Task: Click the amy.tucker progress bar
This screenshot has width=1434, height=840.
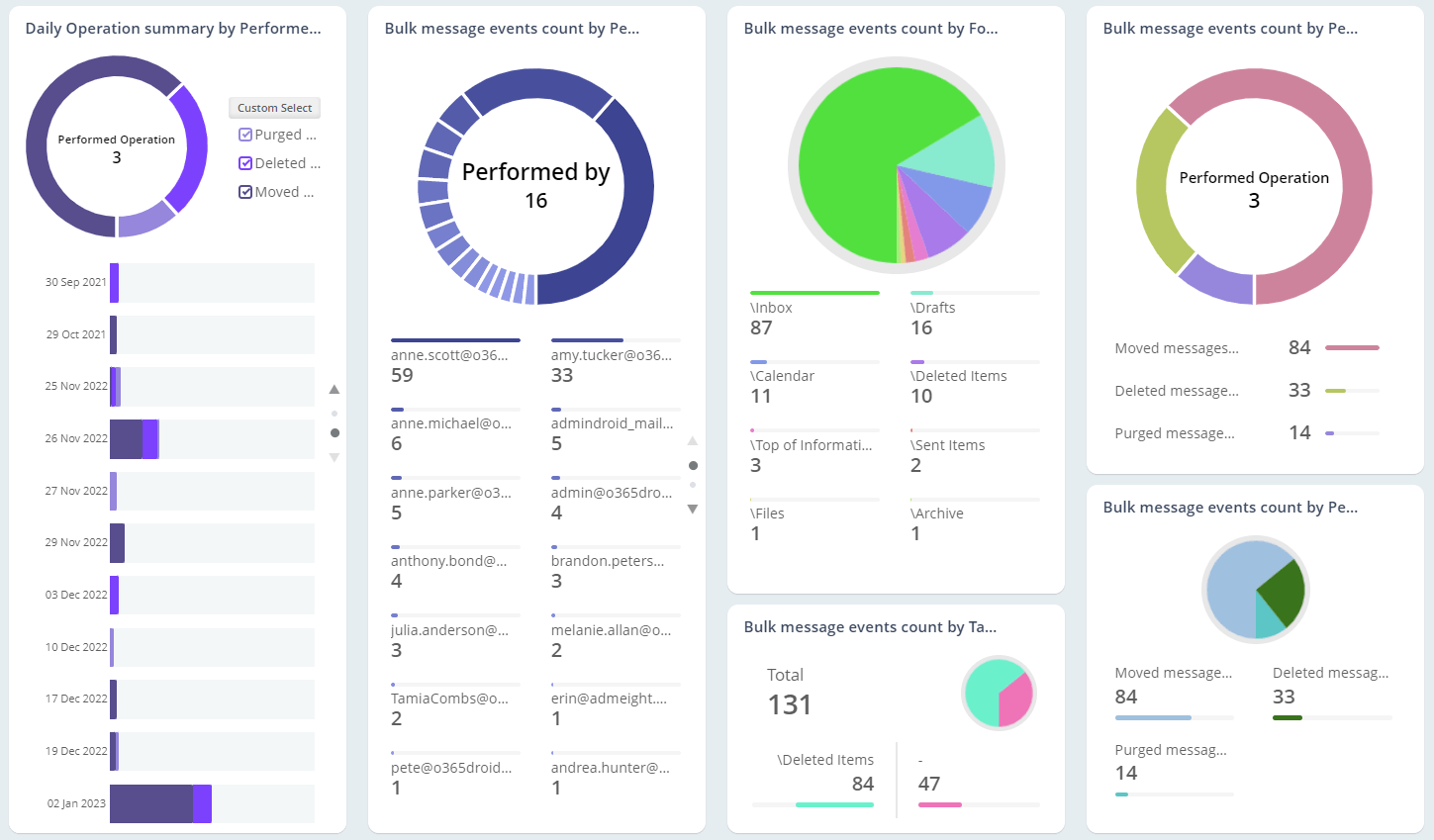Action: pyautogui.click(x=615, y=340)
